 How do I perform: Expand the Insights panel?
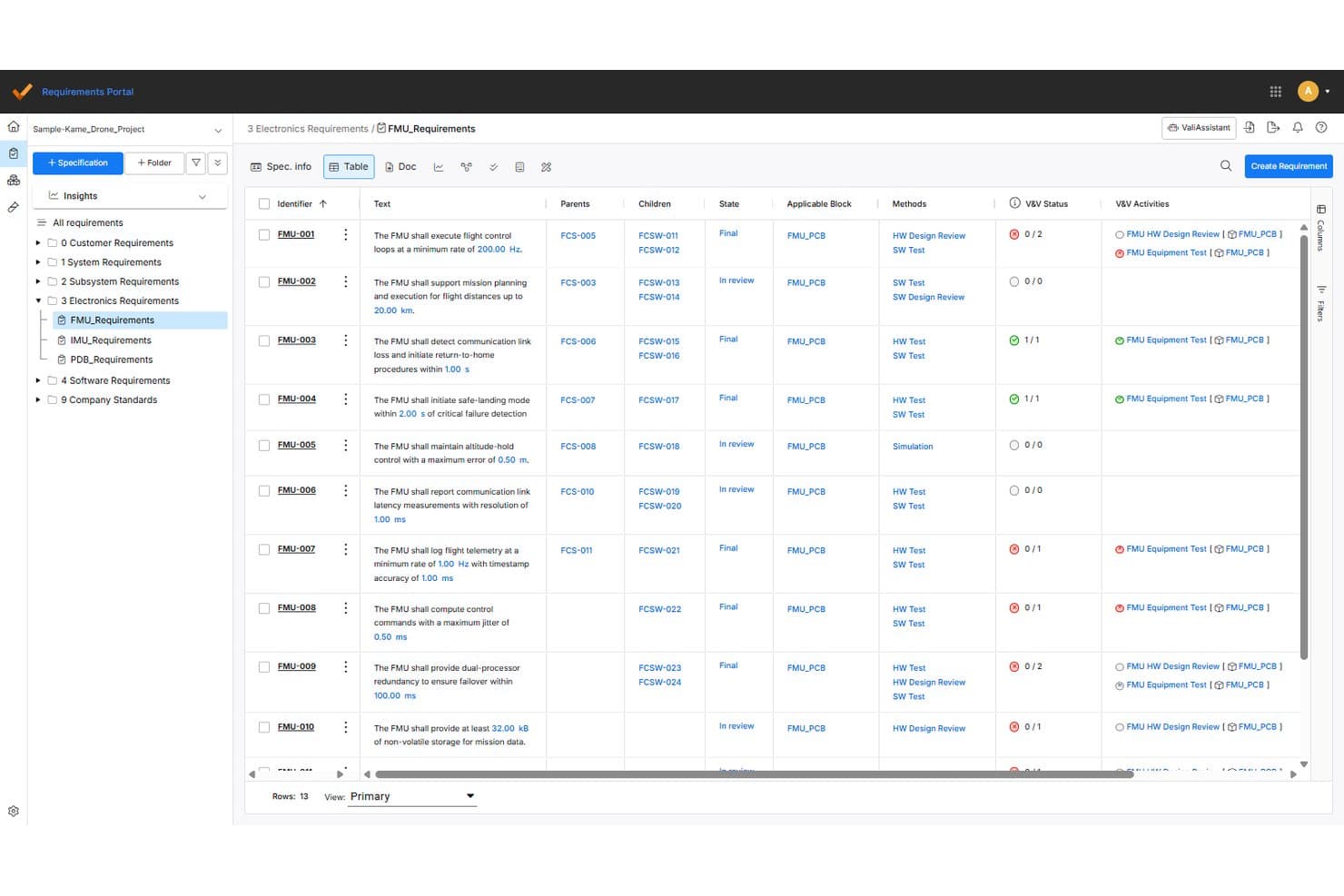(x=130, y=196)
